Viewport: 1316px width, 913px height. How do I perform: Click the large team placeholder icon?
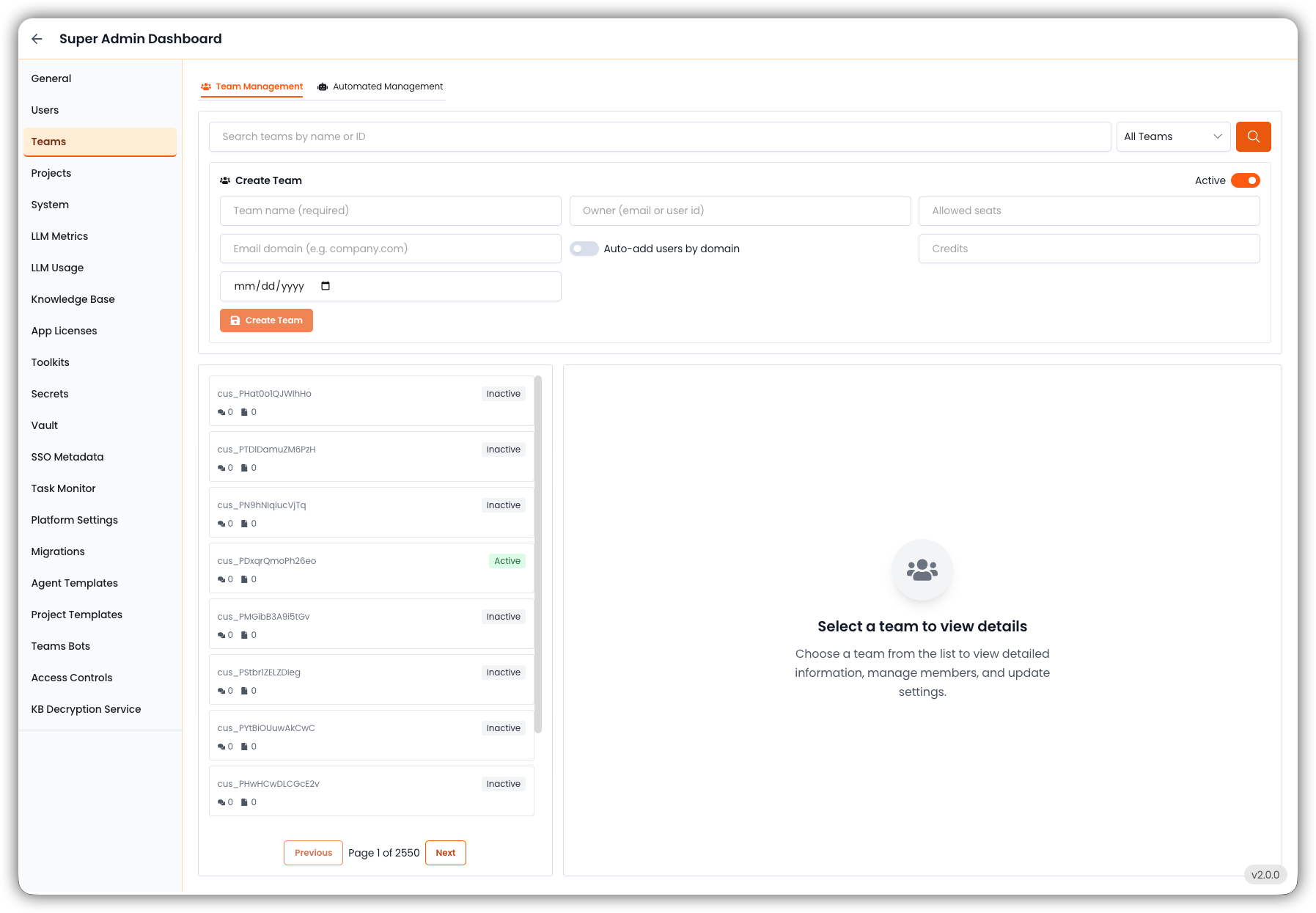(922, 570)
